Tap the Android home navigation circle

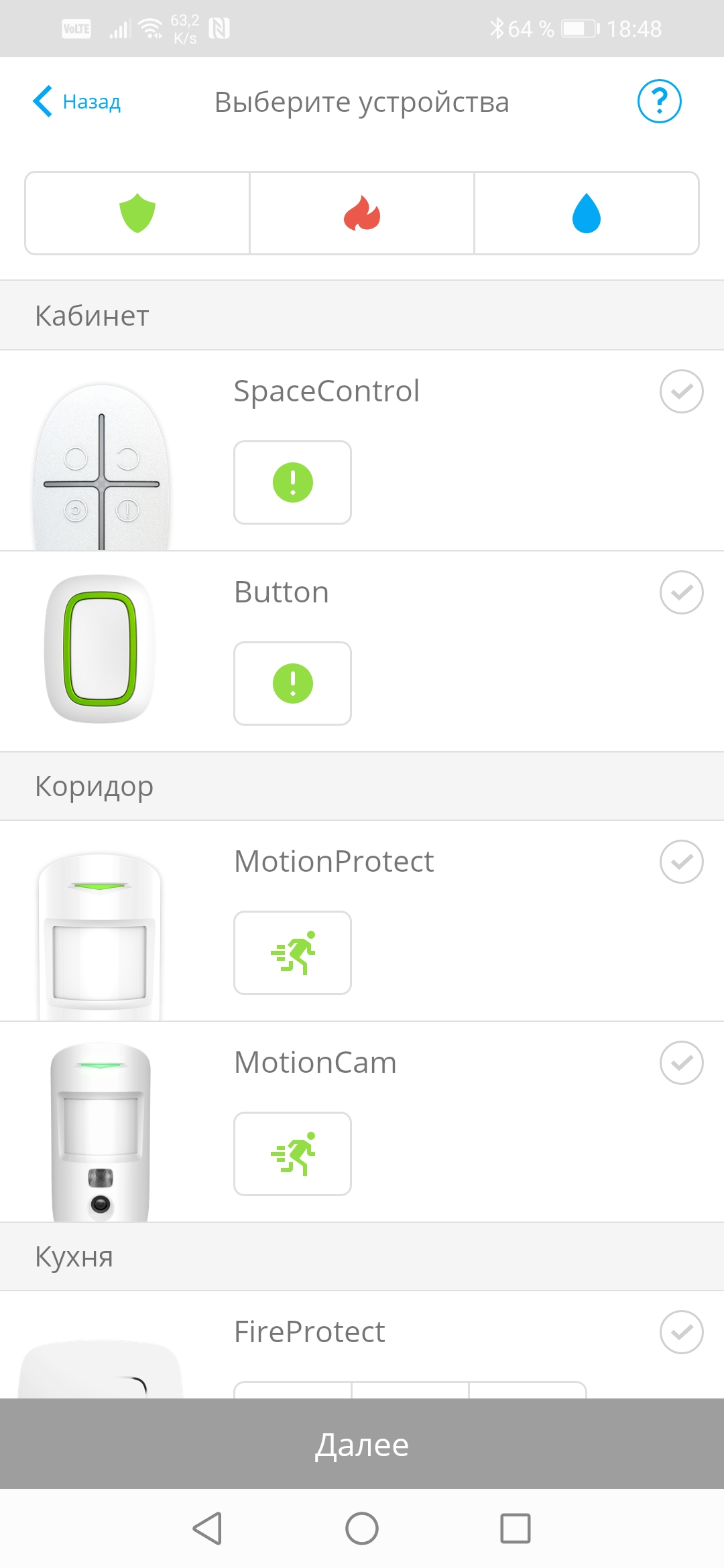[362, 1528]
